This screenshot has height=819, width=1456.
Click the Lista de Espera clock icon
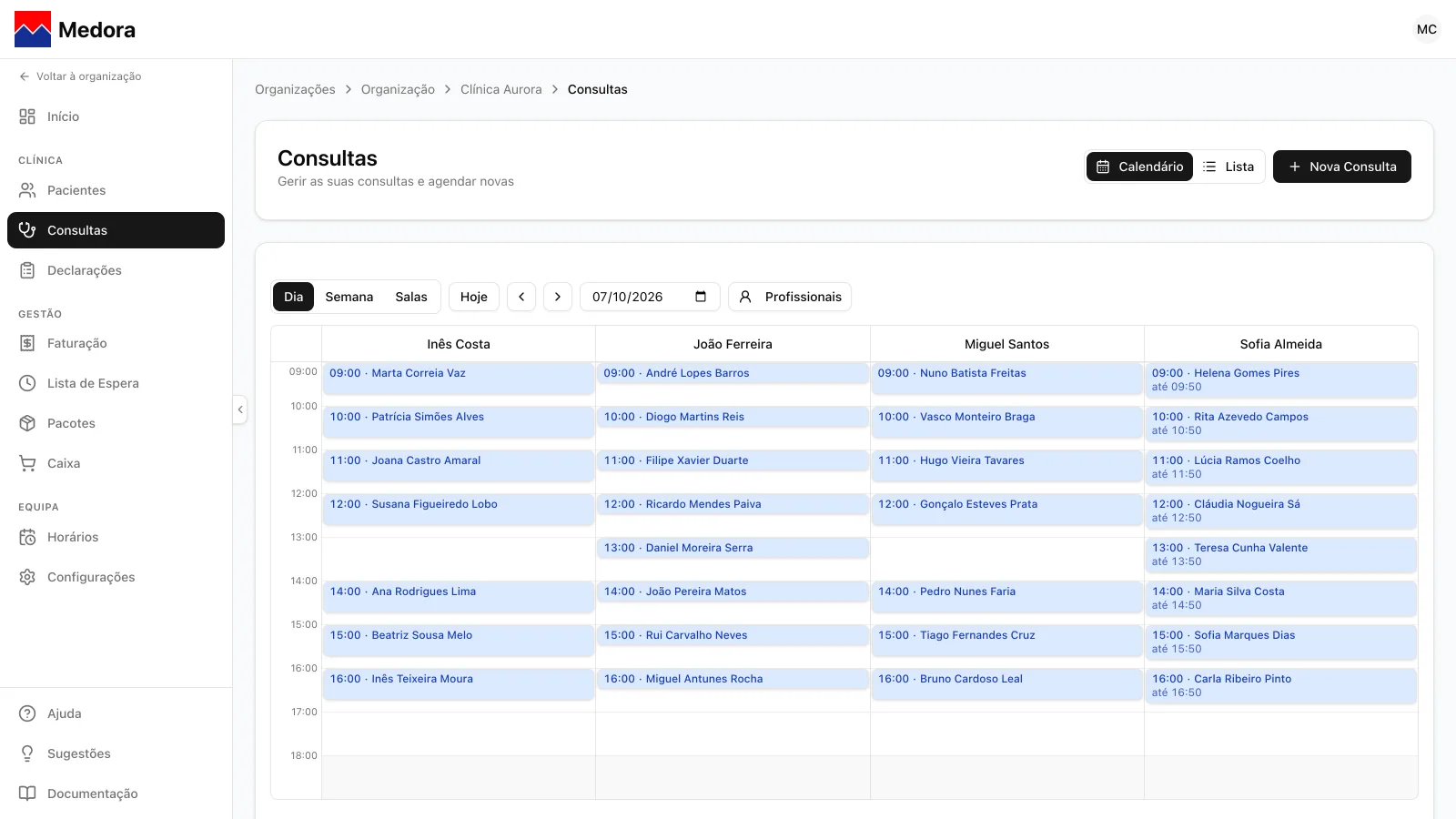pyautogui.click(x=27, y=383)
